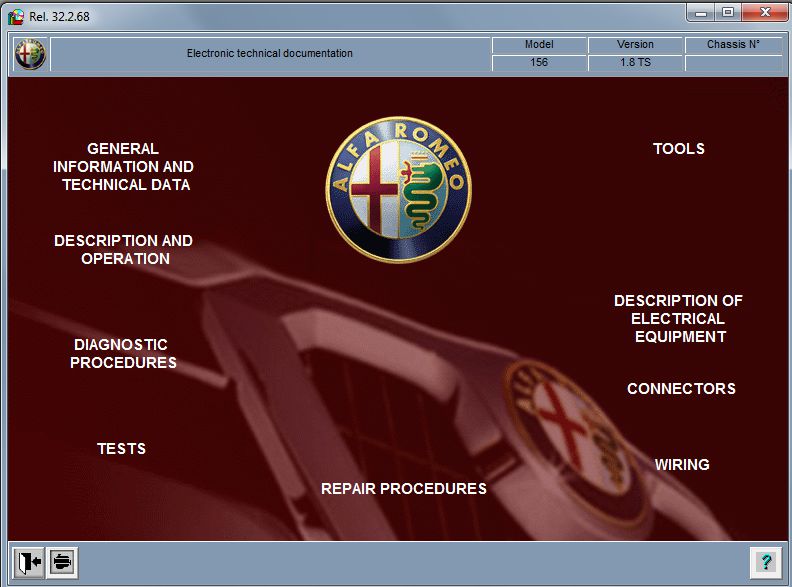Screen dimensions: 792x587
Task: Click the Model header label
Action: (x=539, y=44)
